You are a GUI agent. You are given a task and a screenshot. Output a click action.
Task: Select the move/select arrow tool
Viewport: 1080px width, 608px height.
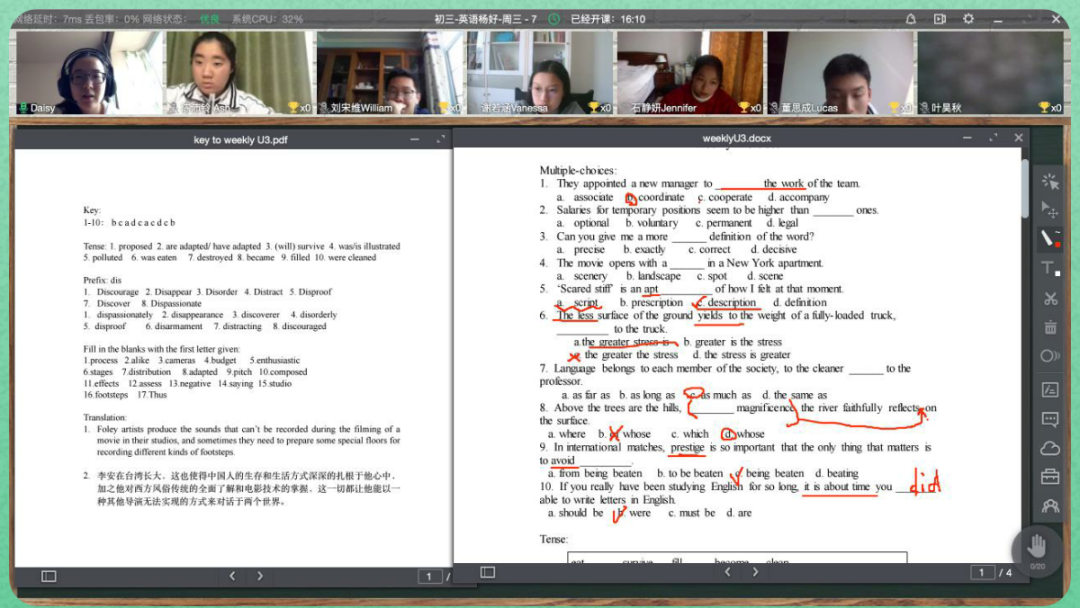(1050, 209)
